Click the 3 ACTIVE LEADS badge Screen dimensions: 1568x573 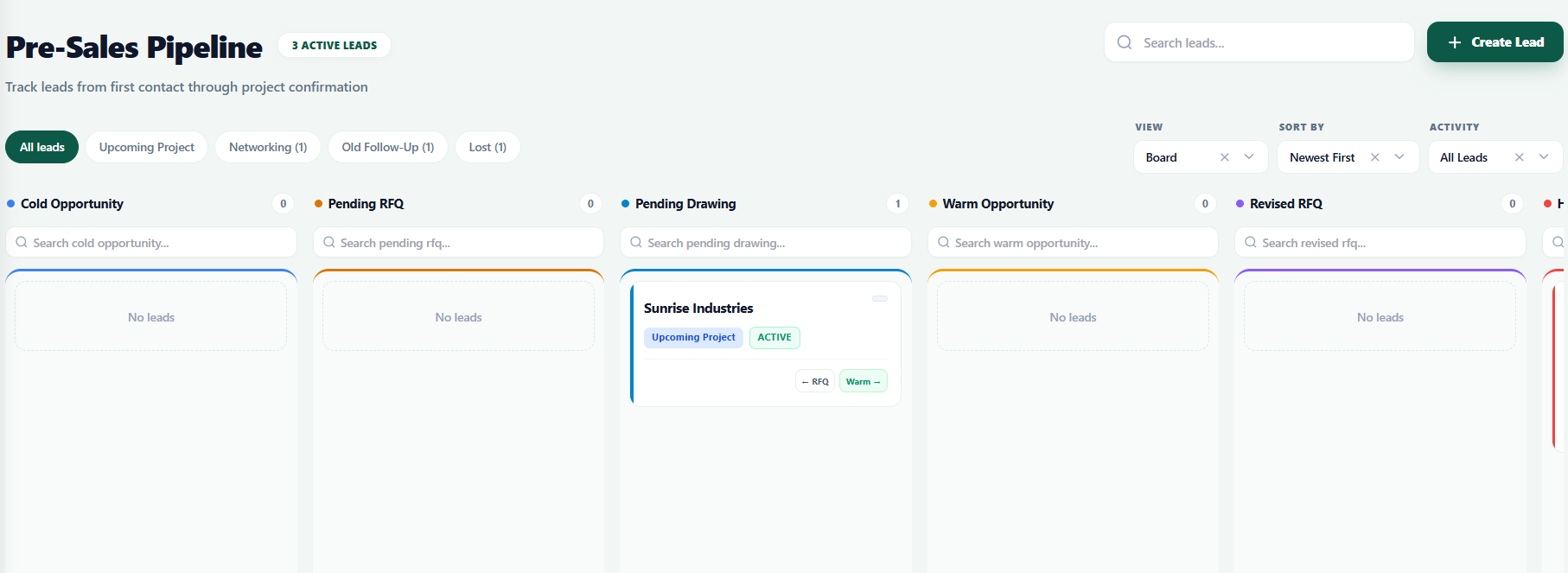(335, 45)
